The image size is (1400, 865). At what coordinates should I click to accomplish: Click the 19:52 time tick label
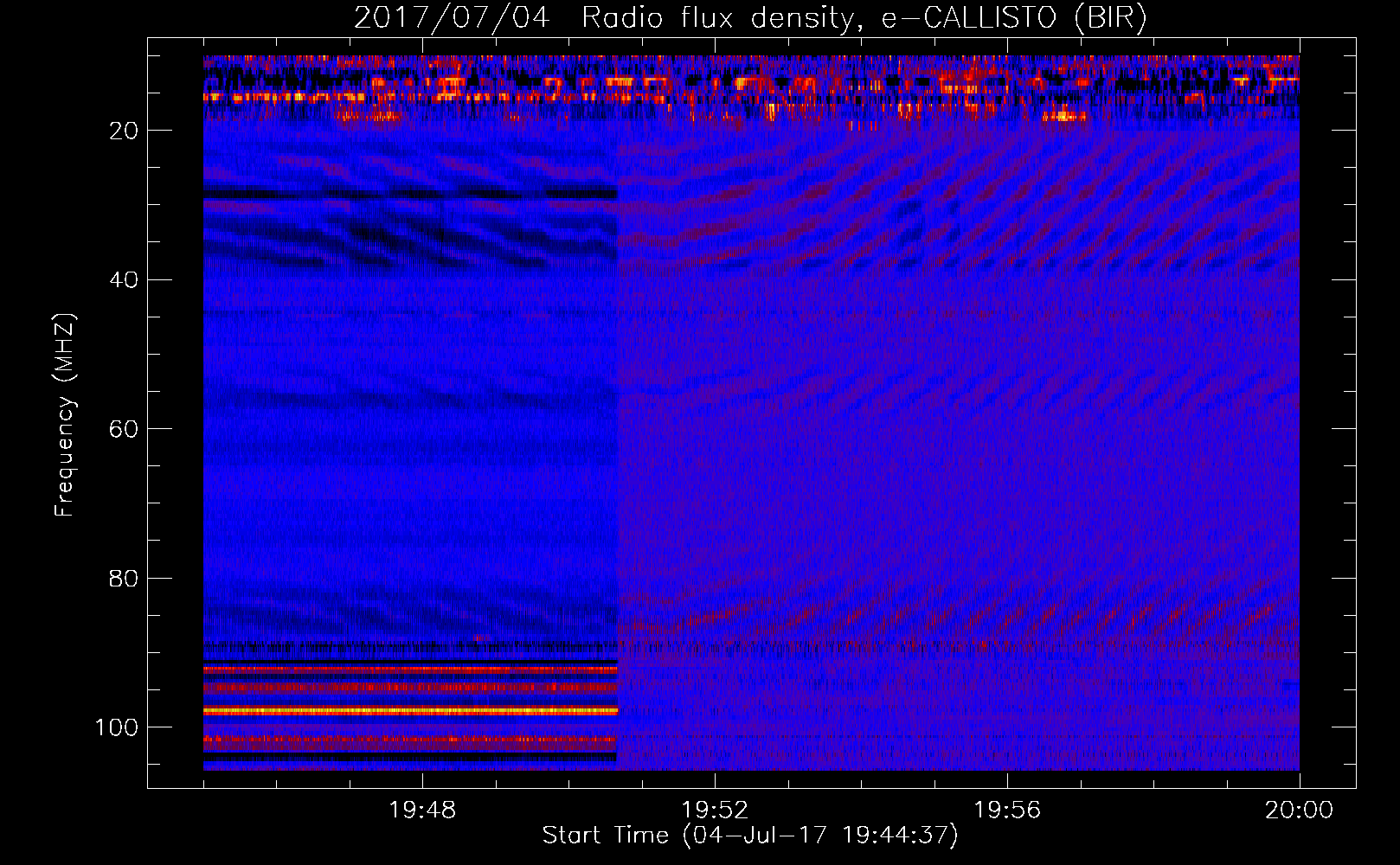[x=715, y=811]
